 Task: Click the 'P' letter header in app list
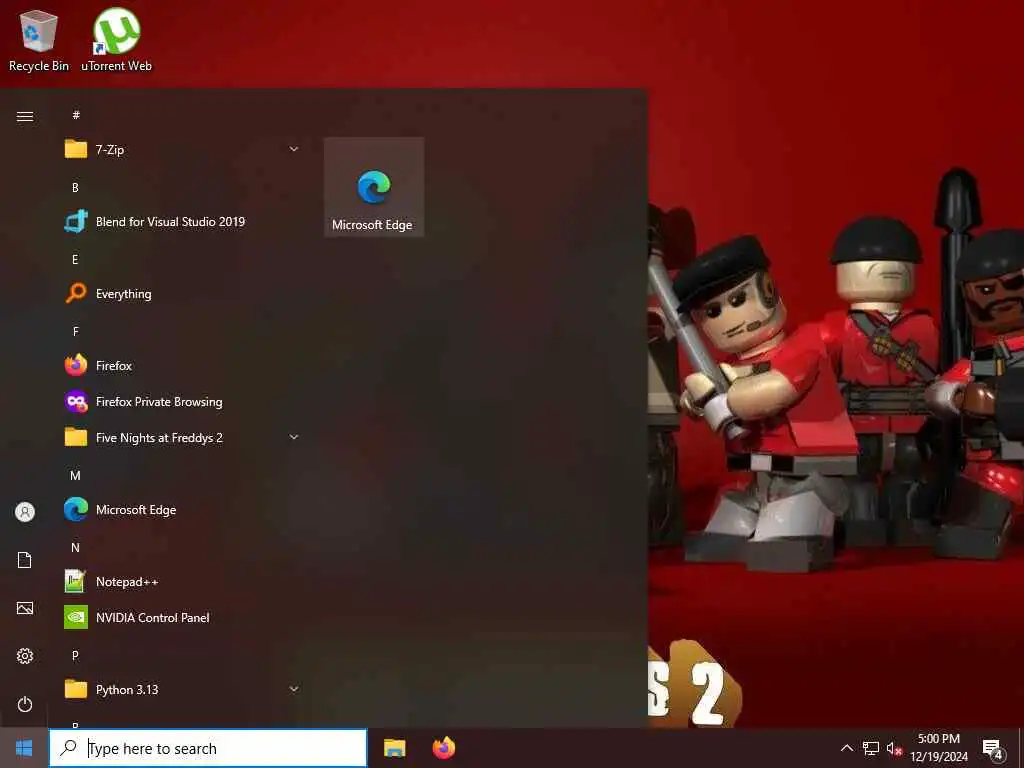(75, 655)
